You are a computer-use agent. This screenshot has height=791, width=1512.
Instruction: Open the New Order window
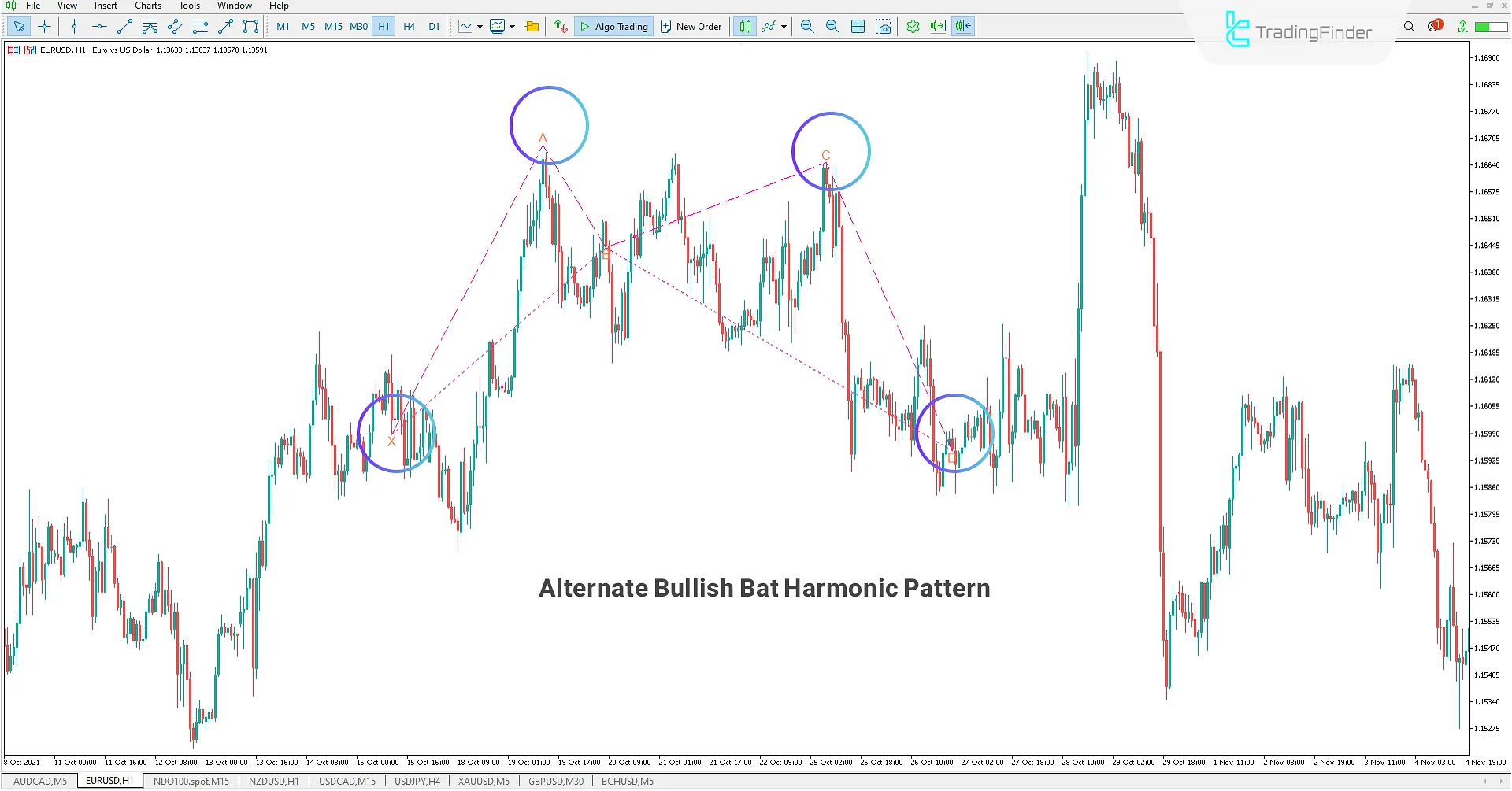tap(691, 26)
